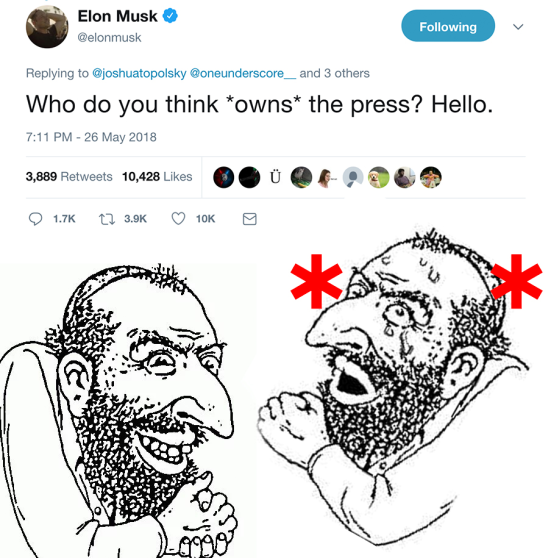Open the chevron menu beside Following
Screen dimensions: 551x558
click(518, 27)
